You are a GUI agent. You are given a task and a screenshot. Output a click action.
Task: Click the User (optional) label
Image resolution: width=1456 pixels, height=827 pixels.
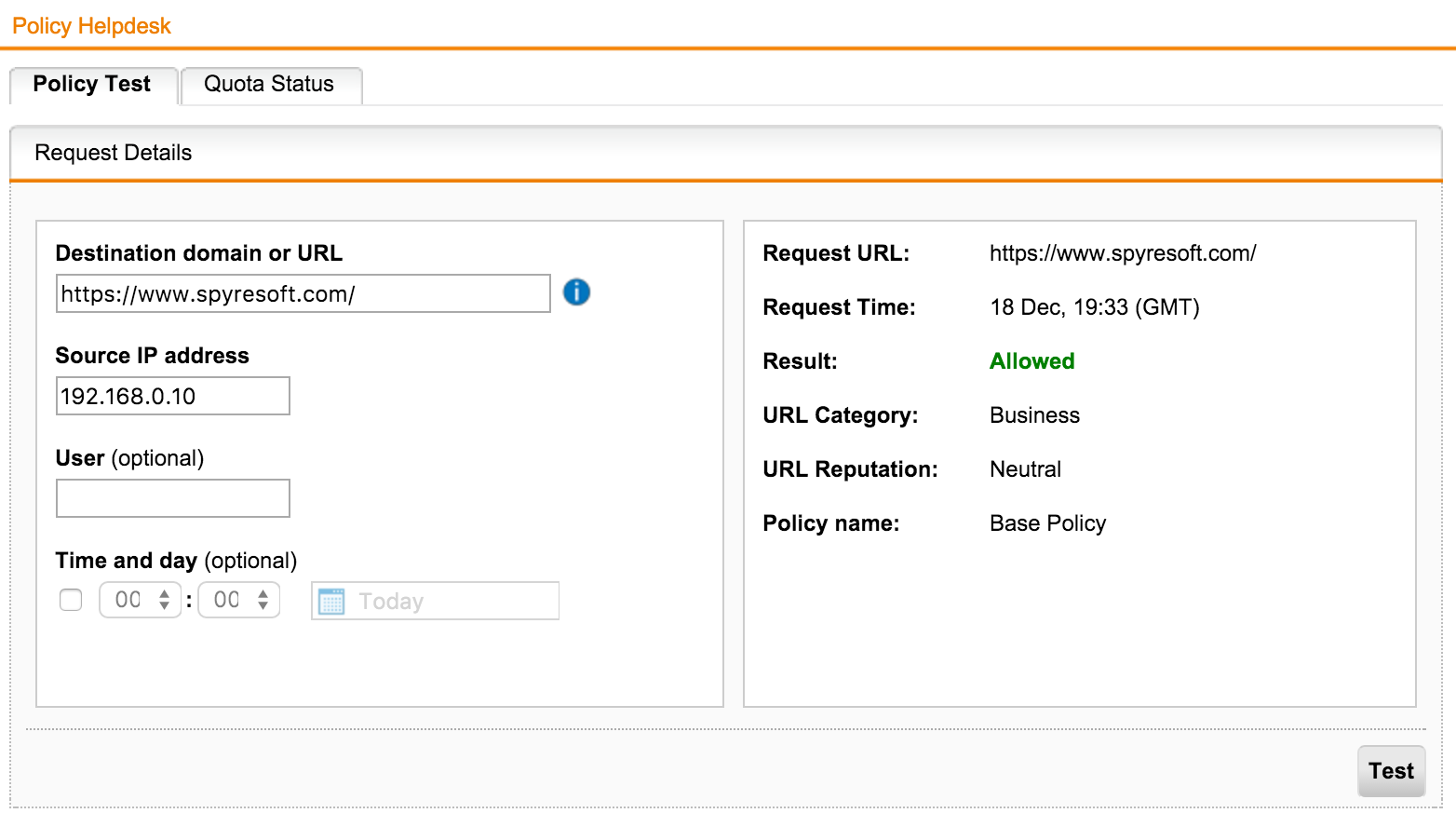[x=129, y=458]
